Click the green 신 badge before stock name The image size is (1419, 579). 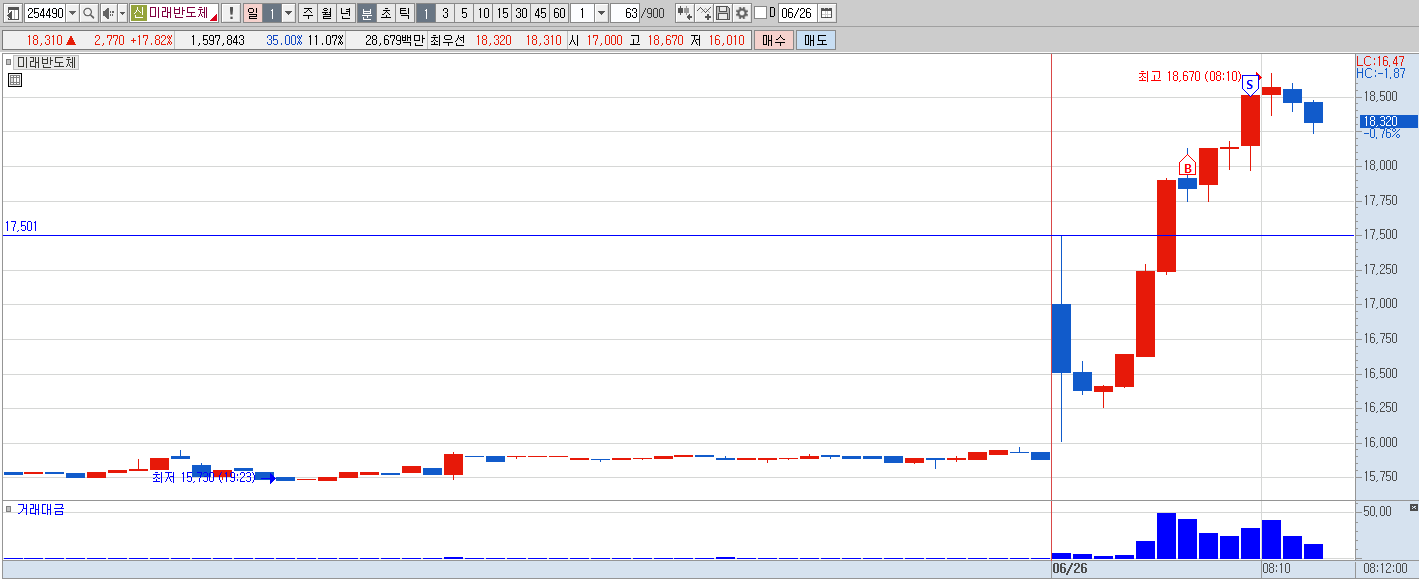[138, 13]
